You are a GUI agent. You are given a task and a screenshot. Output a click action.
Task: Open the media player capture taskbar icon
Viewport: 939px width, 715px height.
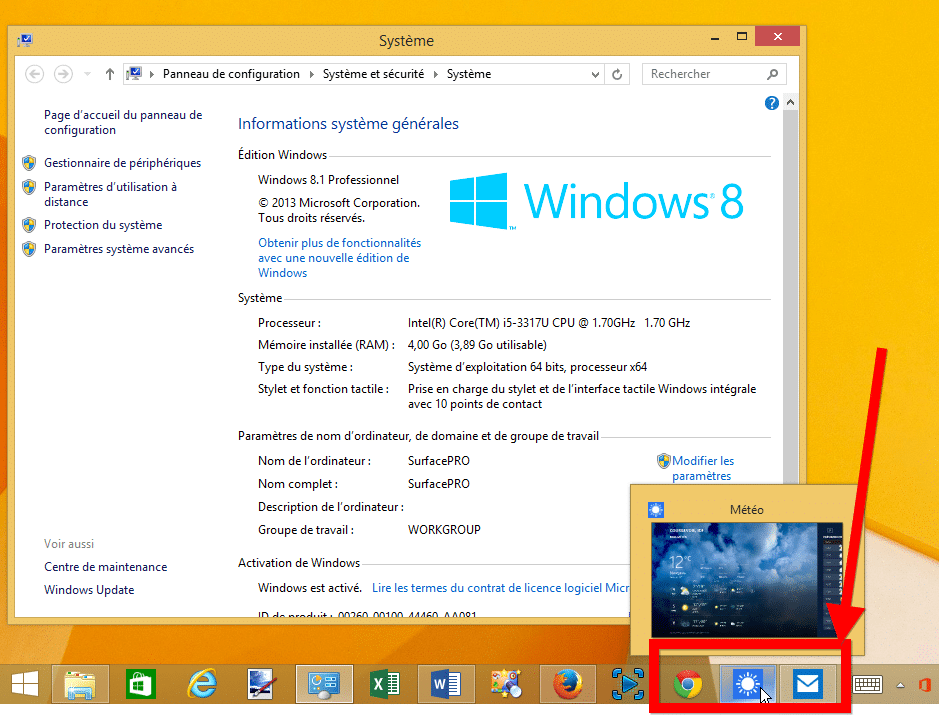(628, 683)
